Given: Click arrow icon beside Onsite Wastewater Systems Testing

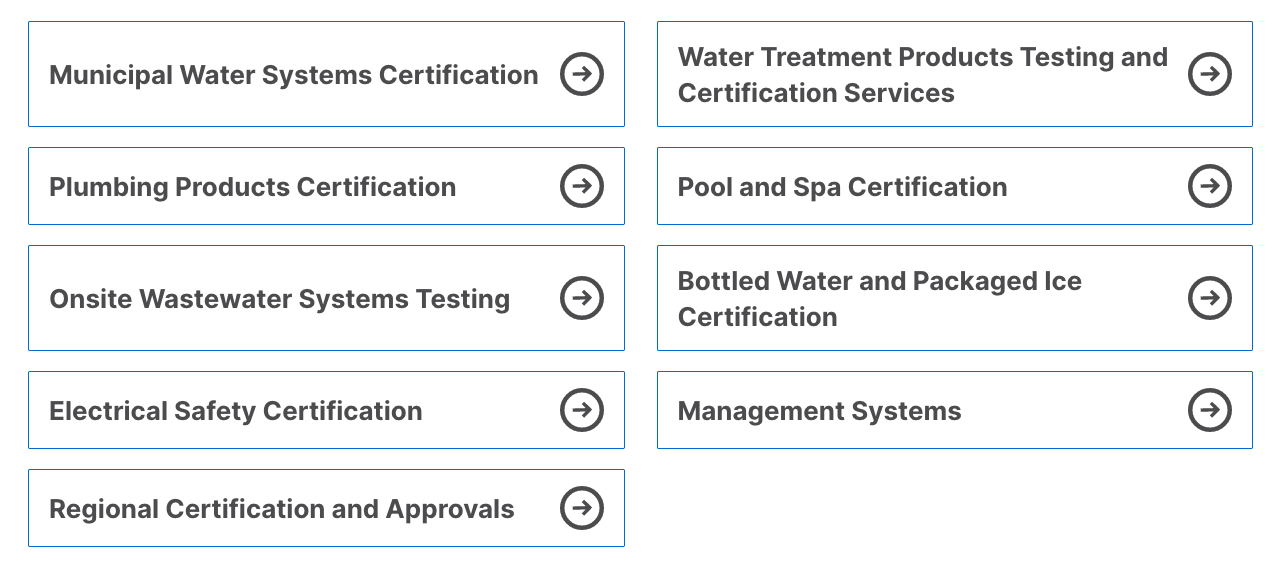Looking at the screenshot, I should [x=582, y=298].
